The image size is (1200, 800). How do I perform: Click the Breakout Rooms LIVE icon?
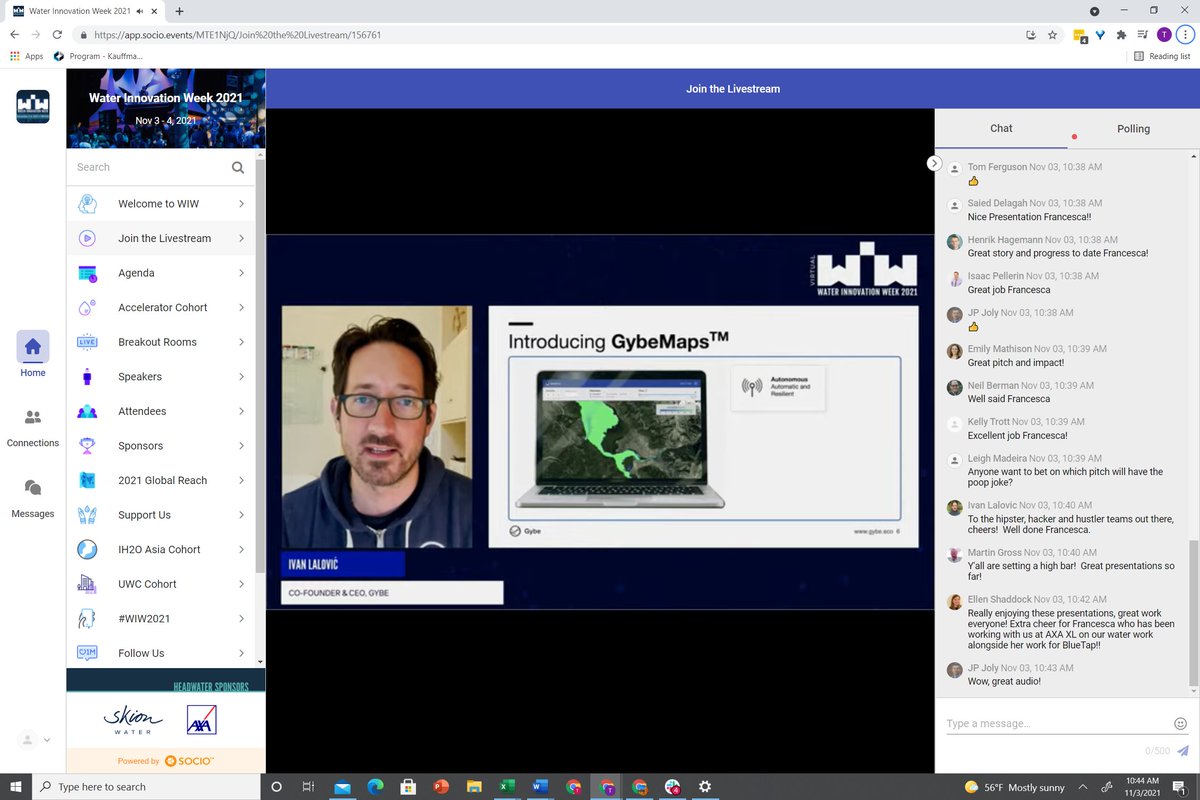tap(87, 342)
